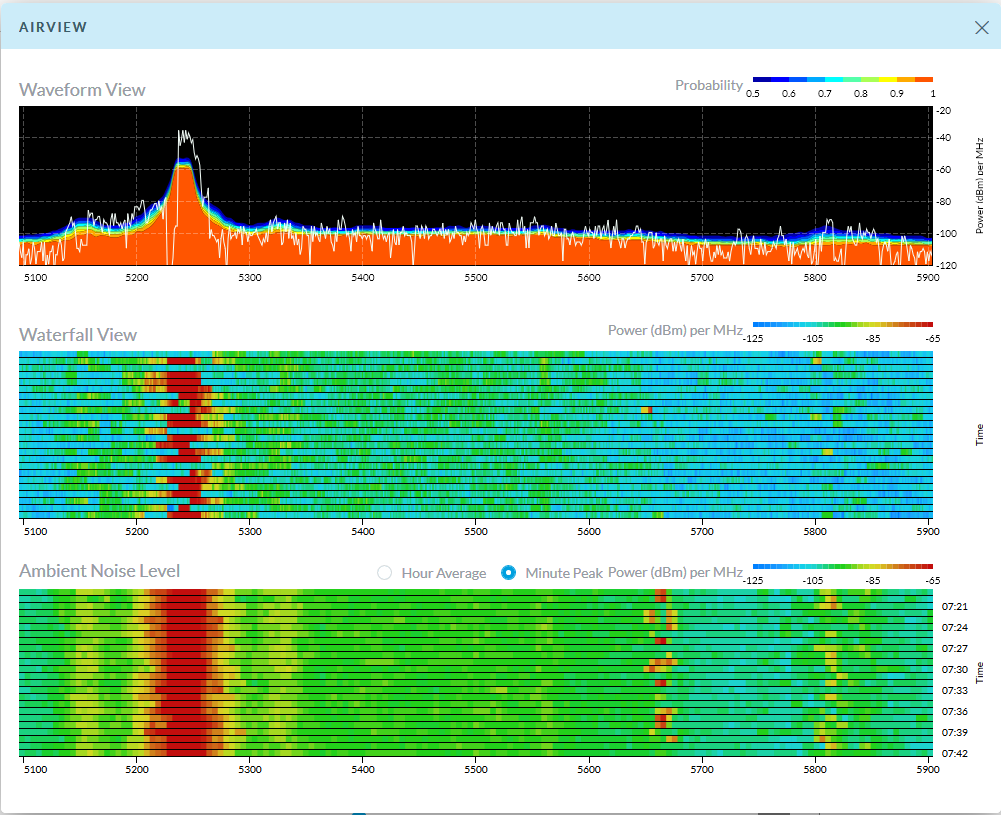Click the -120 power axis value
Image resolution: width=1001 pixels, height=815 pixels.
tap(947, 265)
